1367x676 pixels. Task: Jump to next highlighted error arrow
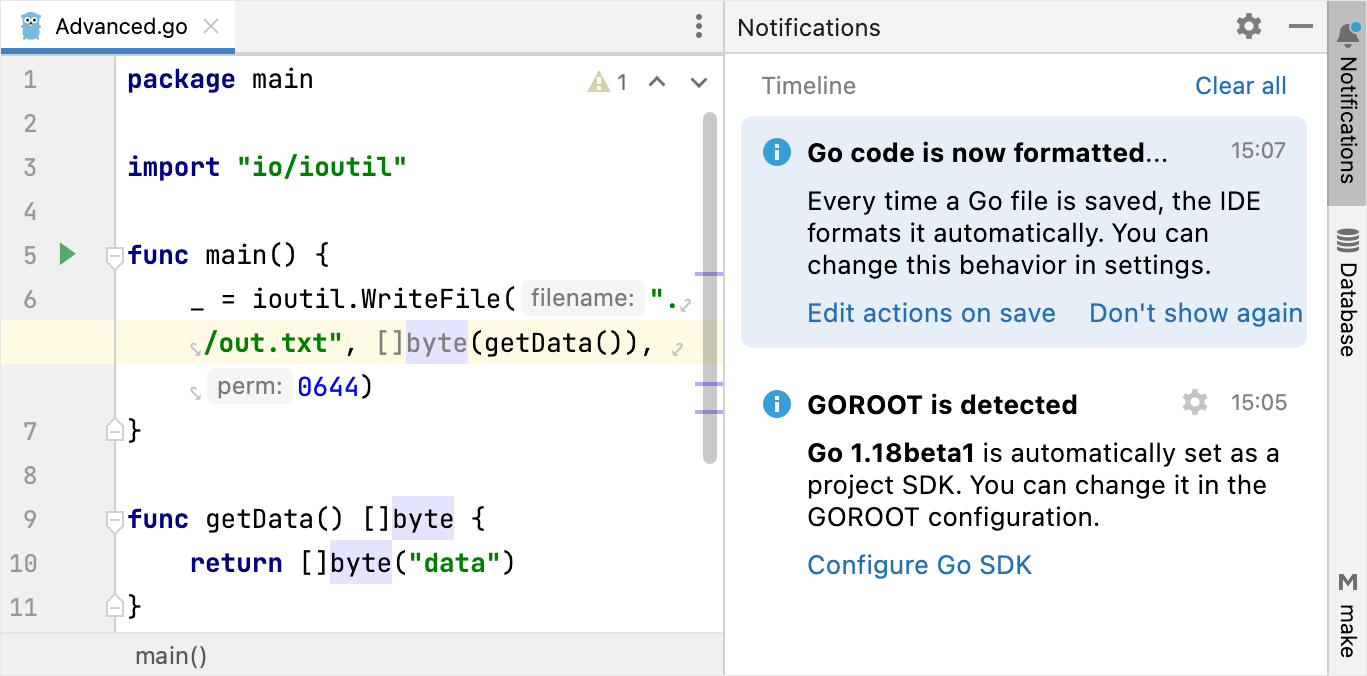[x=699, y=82]
